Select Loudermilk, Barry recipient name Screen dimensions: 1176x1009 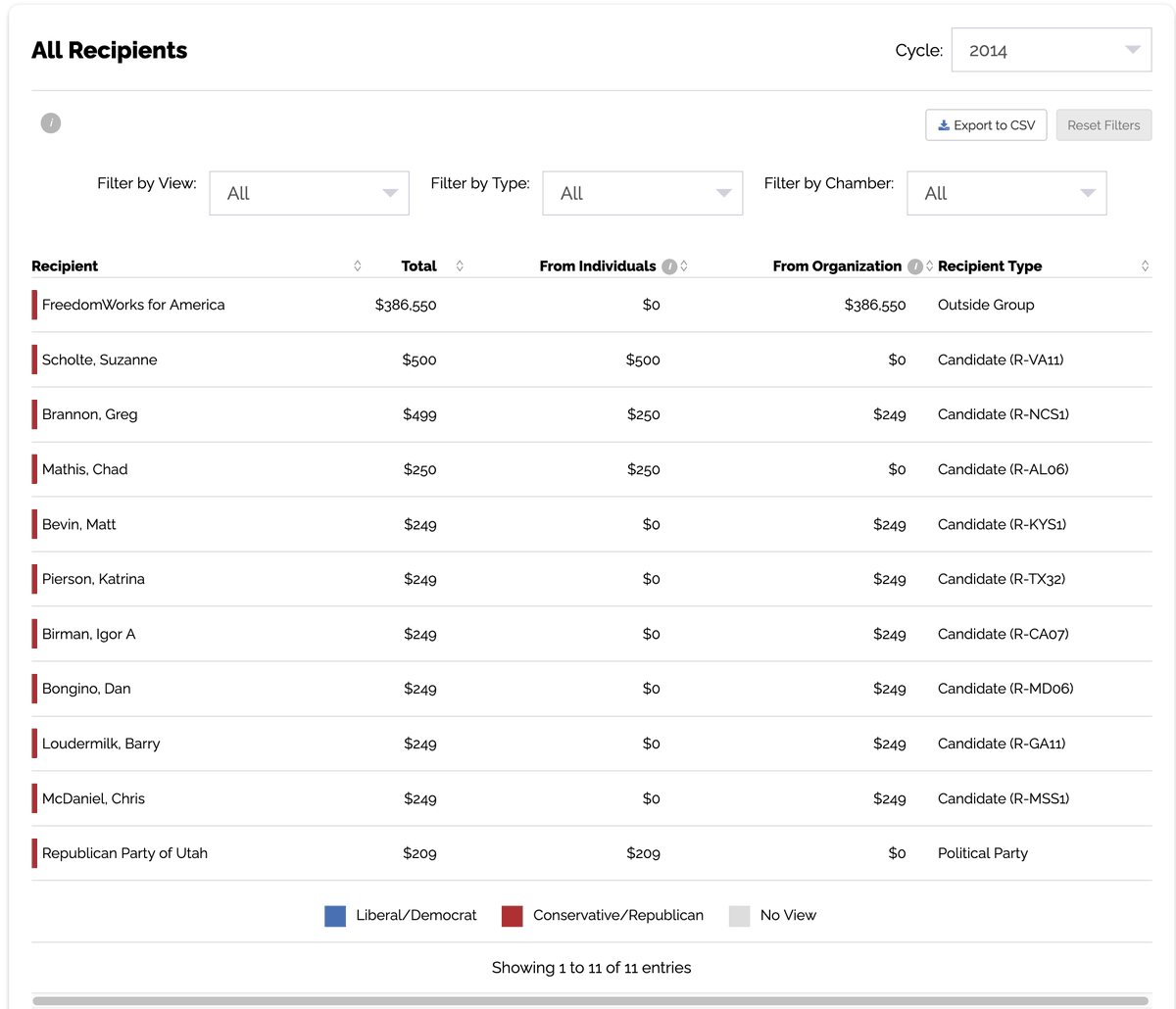coord(101,744)
